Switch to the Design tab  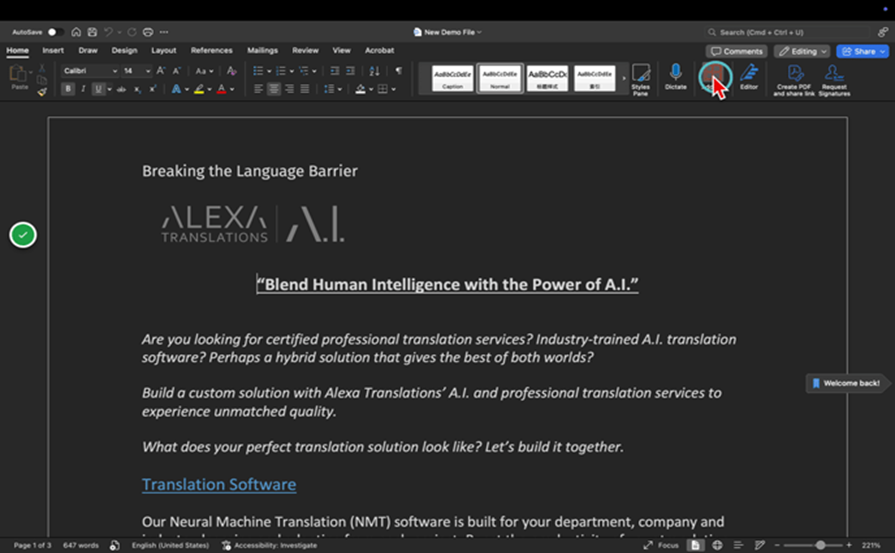coord(124,50)
